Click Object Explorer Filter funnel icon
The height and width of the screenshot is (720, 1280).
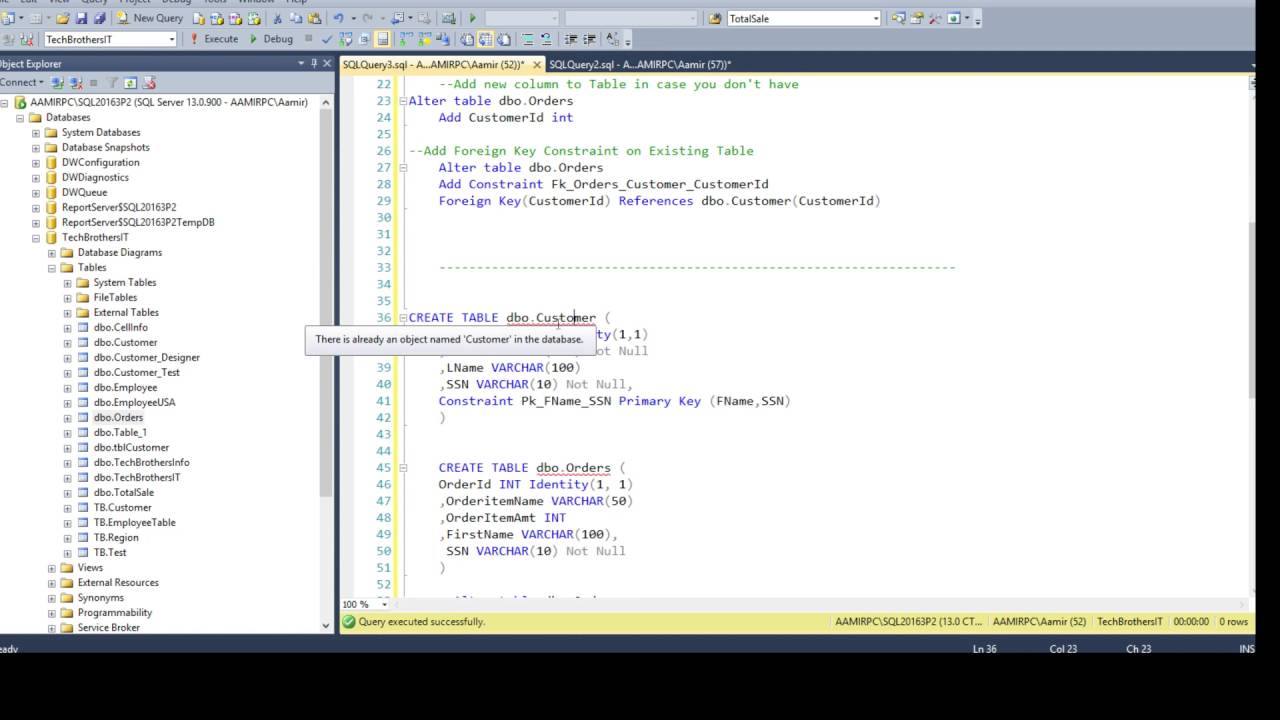coord(113,82)
